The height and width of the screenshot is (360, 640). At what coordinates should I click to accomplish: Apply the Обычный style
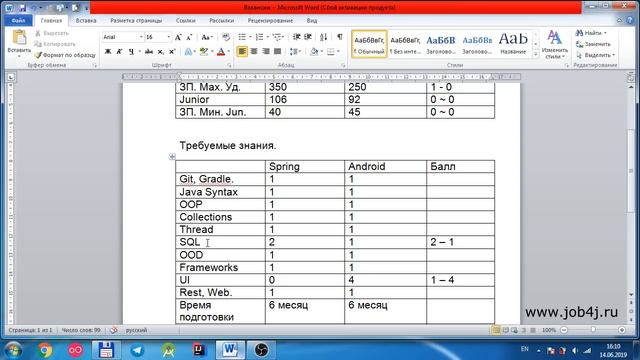[369, 44]
